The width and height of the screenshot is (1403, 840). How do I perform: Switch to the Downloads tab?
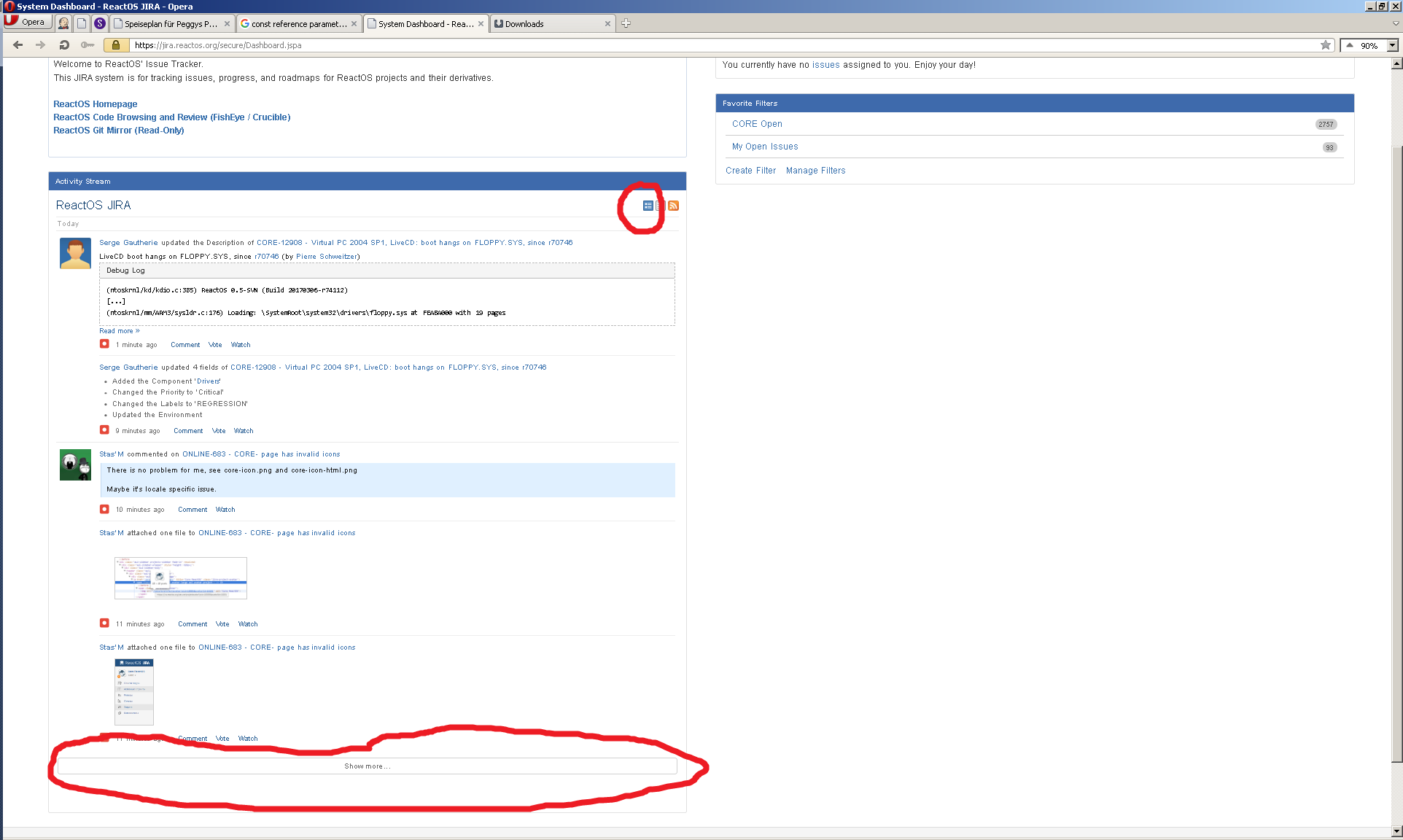pyautogui.click(x=553, y=24)
